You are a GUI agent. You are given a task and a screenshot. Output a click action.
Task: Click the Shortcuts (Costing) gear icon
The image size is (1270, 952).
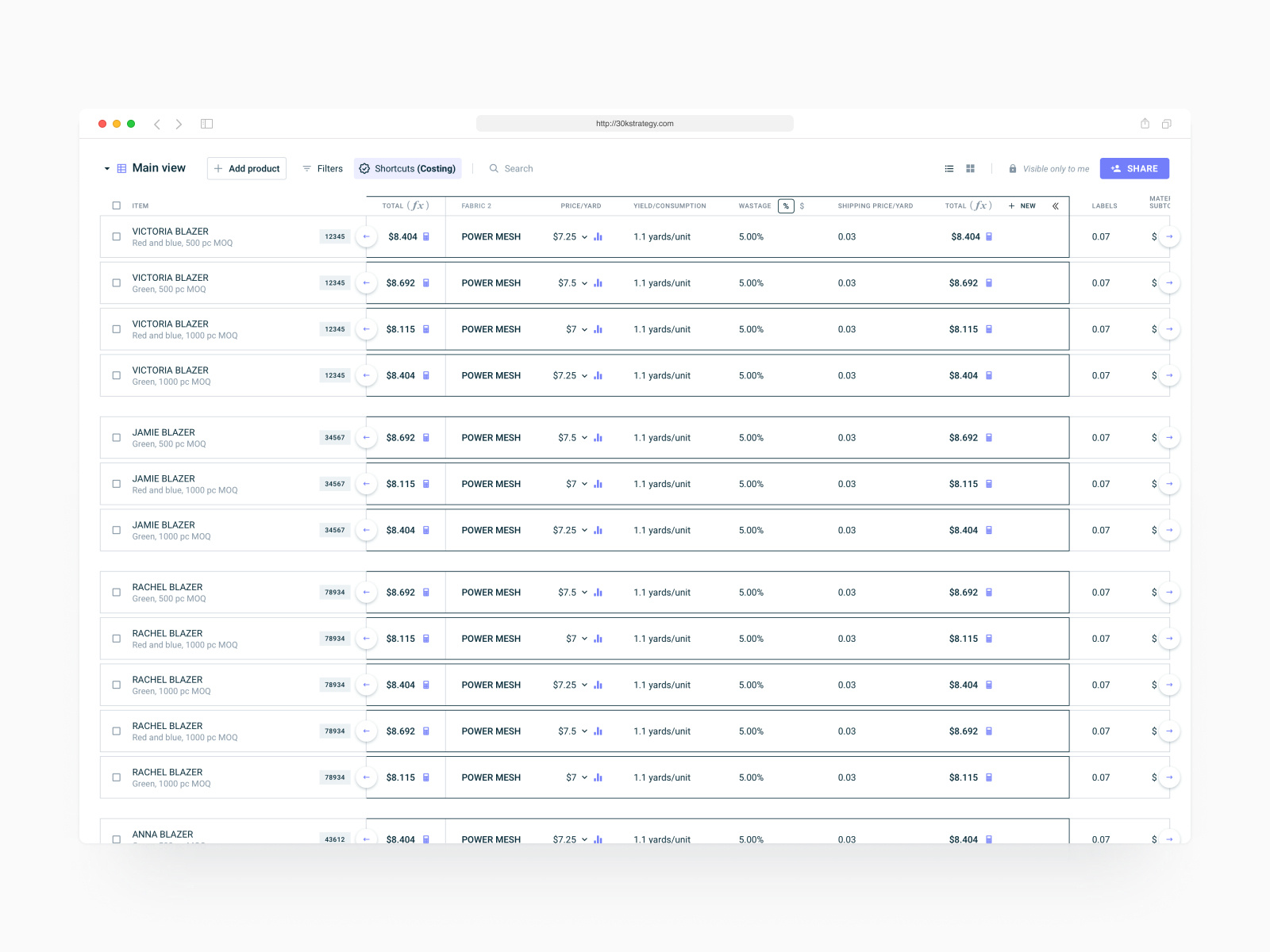(x=364, y=168)
